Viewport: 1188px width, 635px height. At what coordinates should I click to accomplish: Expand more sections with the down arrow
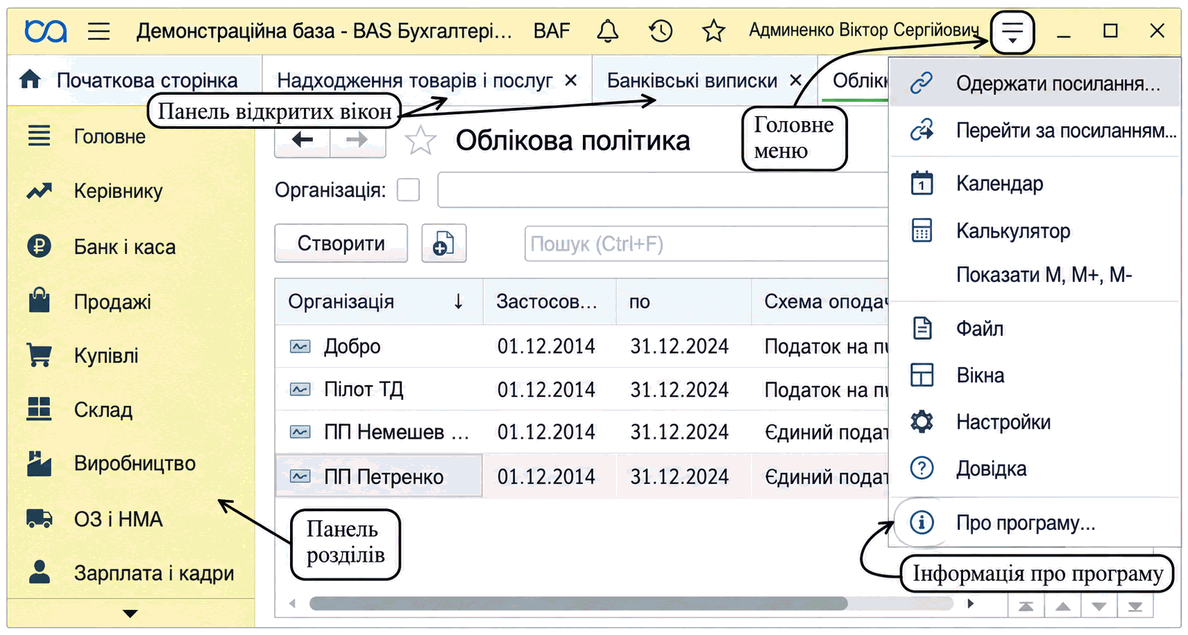[x=130, y=613]
